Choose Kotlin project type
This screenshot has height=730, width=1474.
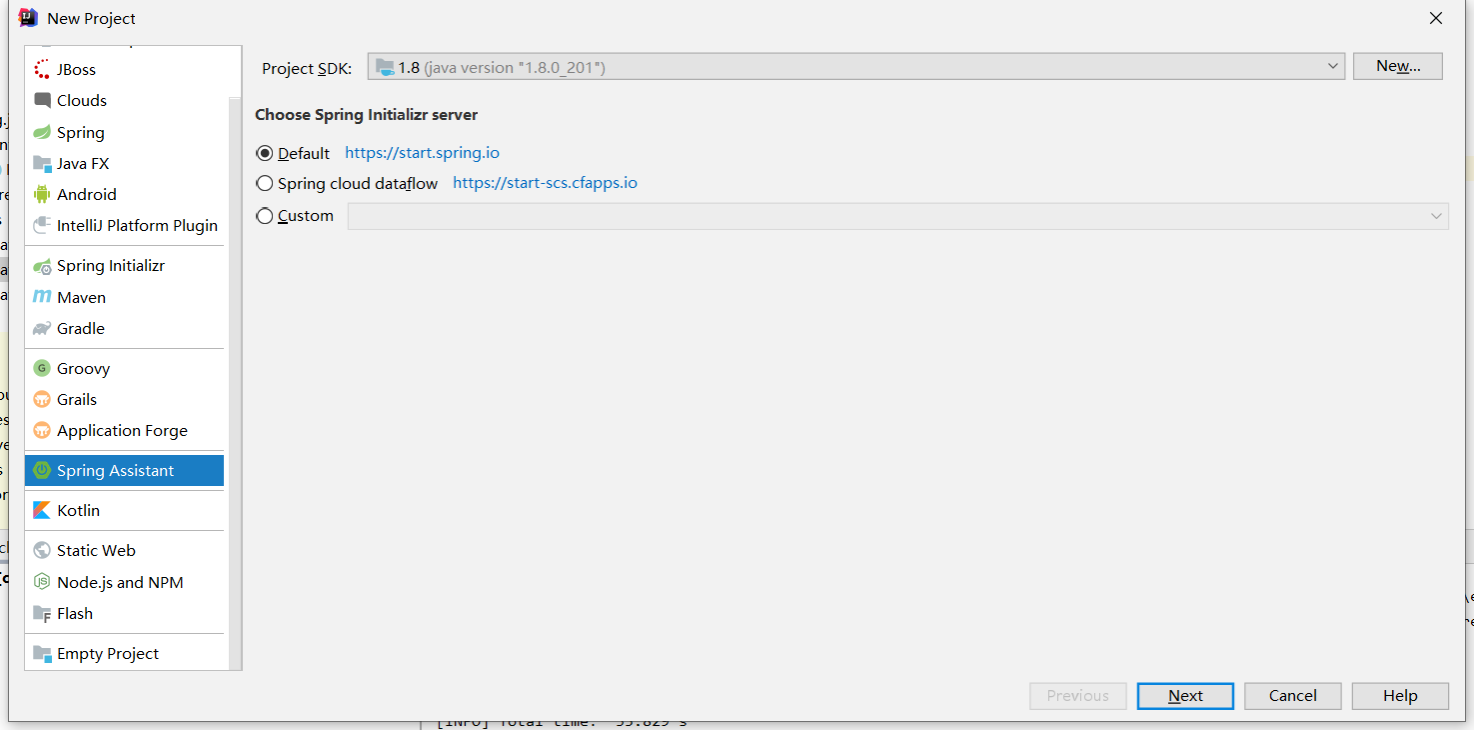[x=124, y=511]
